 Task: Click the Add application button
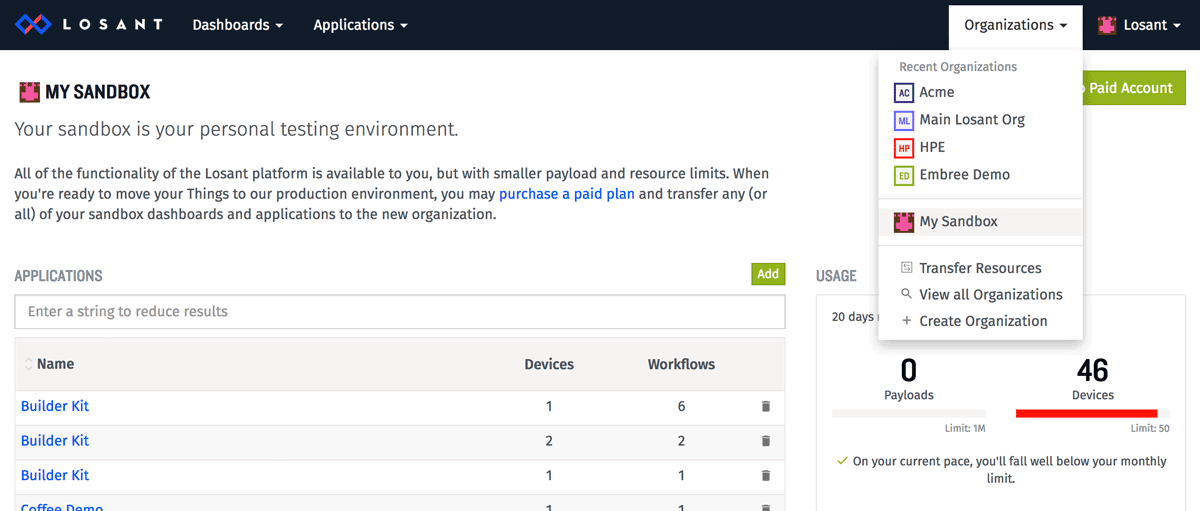pyautogui.click(x=768, y=274)
